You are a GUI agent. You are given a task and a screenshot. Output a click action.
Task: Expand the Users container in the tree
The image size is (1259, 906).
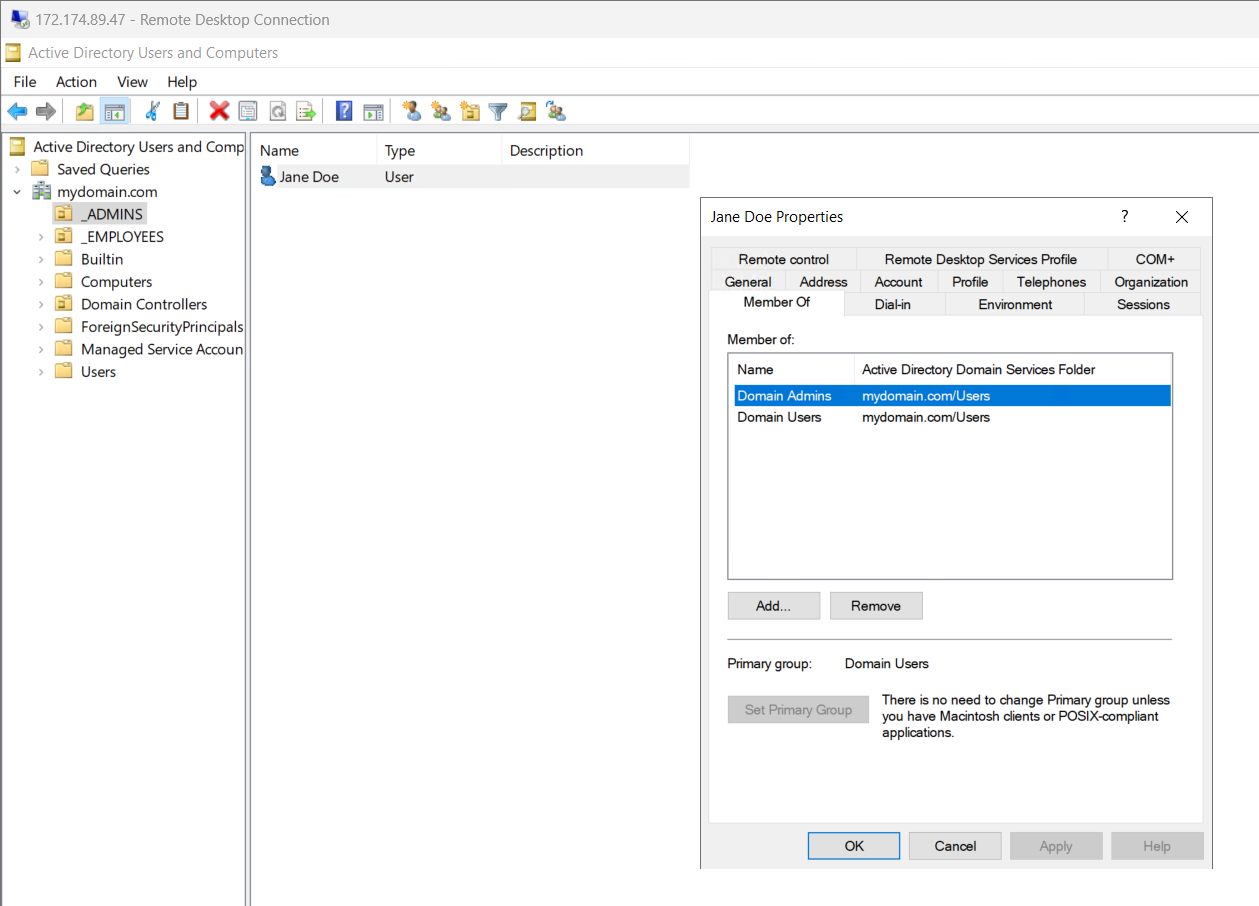[x=40, y=371]
